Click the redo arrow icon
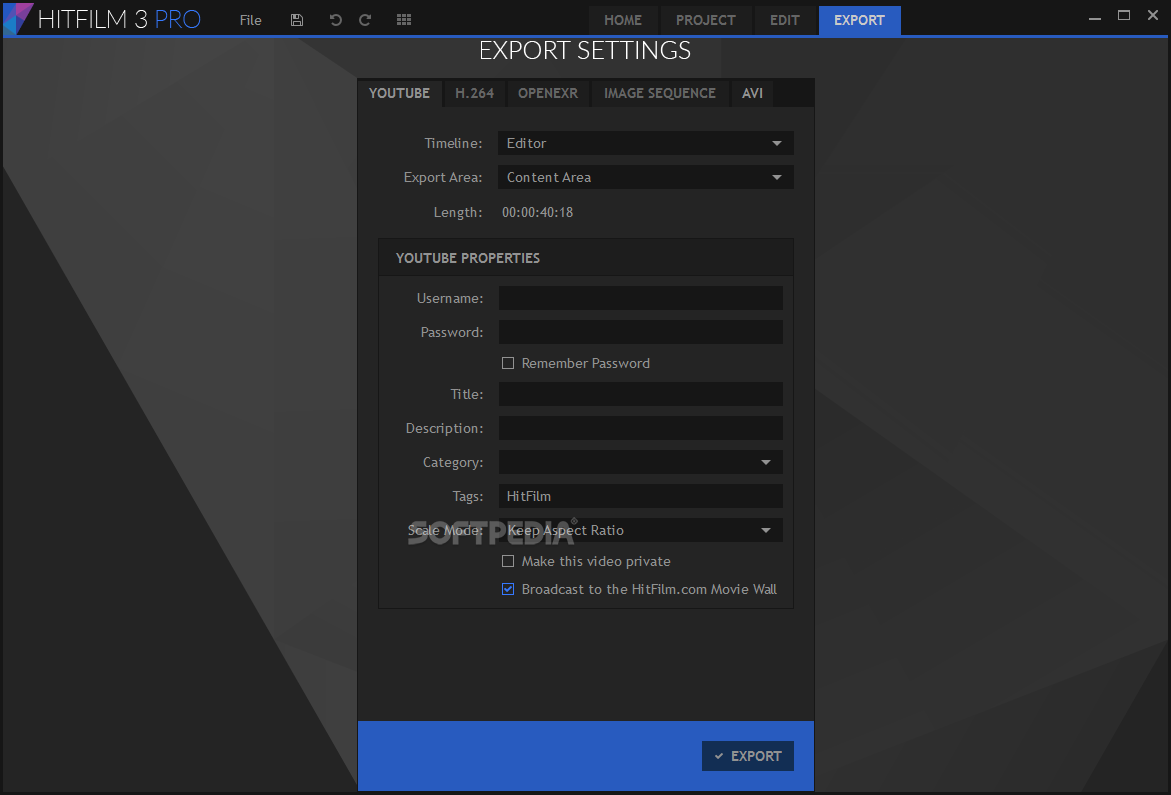1171x795 pixels. click(x=365, y=20)
